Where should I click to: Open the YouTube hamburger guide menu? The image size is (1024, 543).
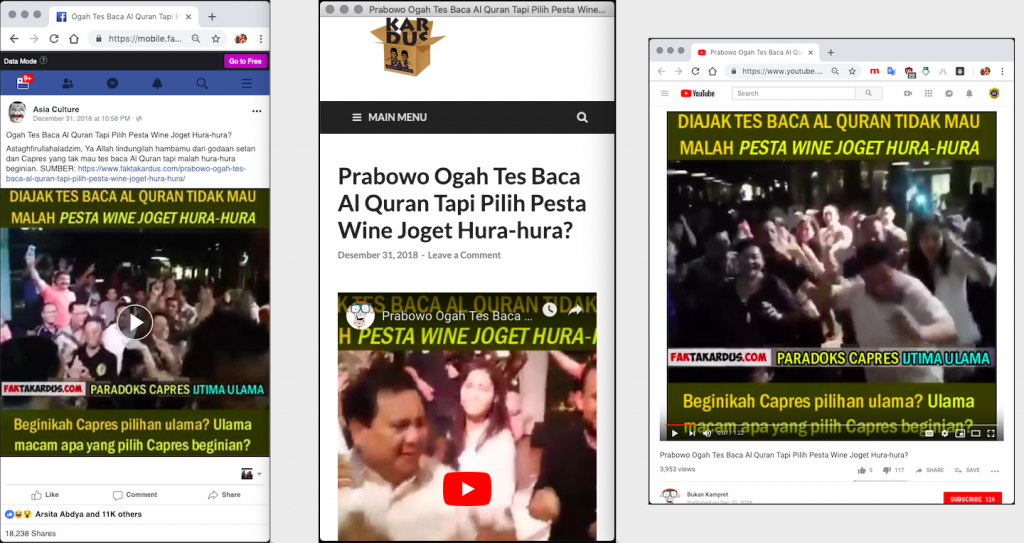coord(665,93)
